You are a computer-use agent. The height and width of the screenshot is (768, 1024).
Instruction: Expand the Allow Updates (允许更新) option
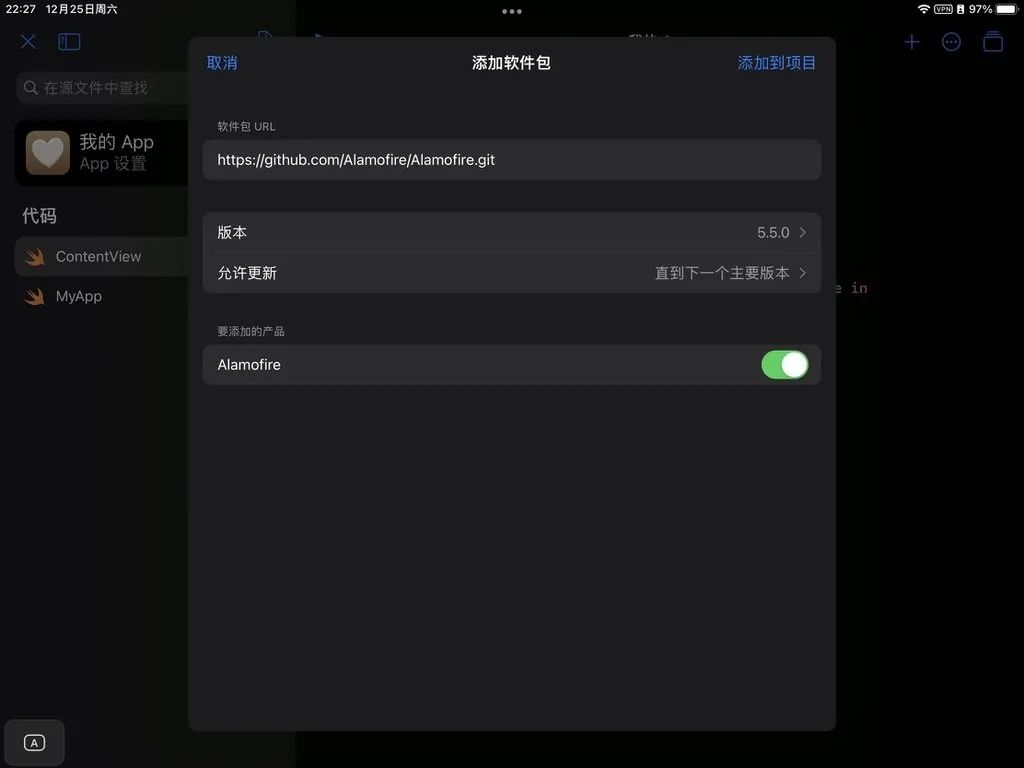click(511, 273)
